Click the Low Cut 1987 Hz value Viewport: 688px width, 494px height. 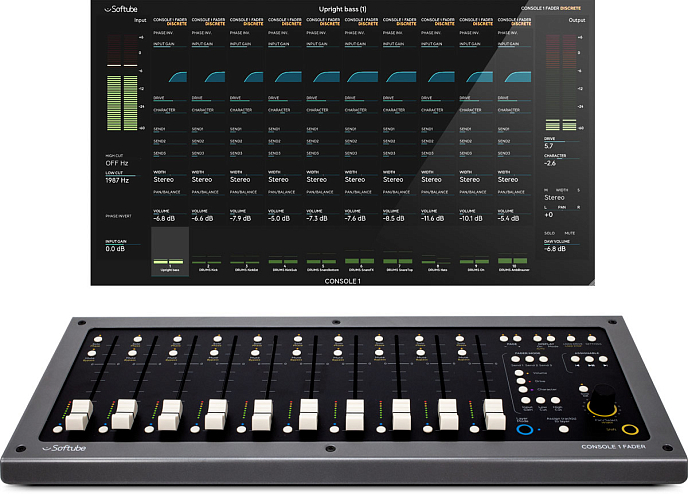pos(117,180)
